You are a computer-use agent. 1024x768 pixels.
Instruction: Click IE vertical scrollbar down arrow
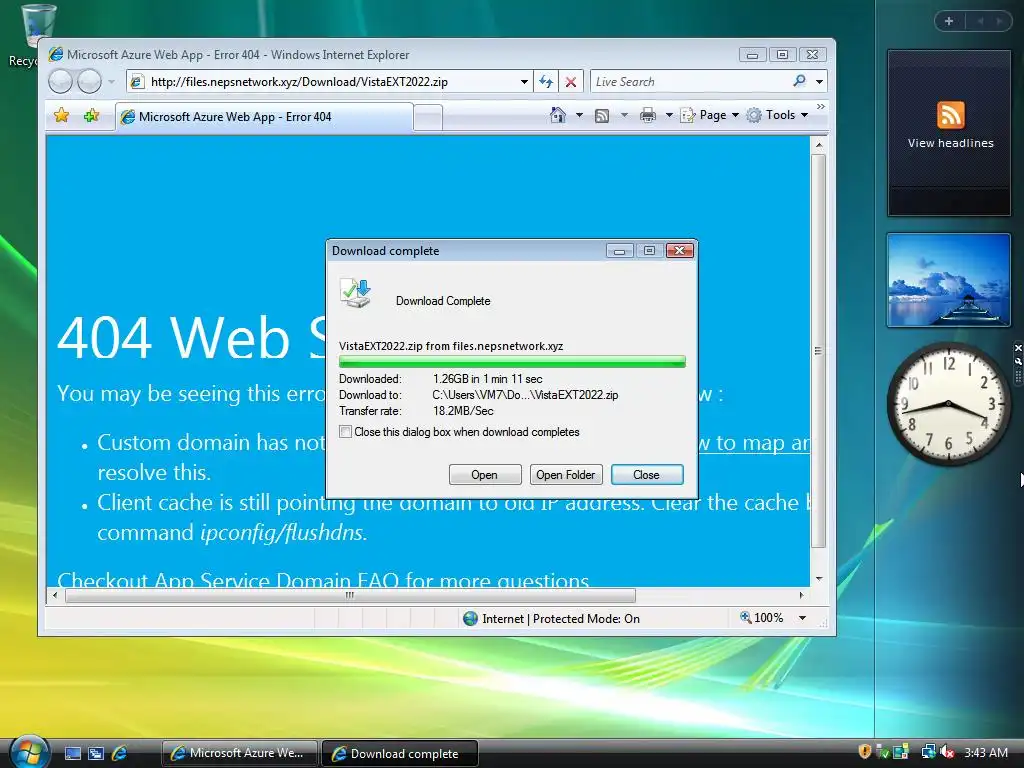click(x=818, y=579)
